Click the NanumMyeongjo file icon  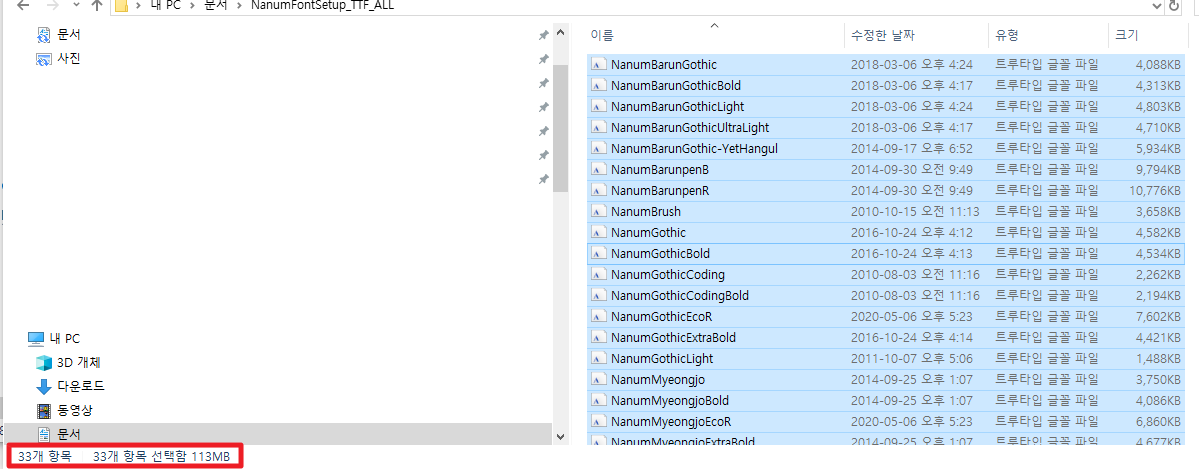[600, 379]
